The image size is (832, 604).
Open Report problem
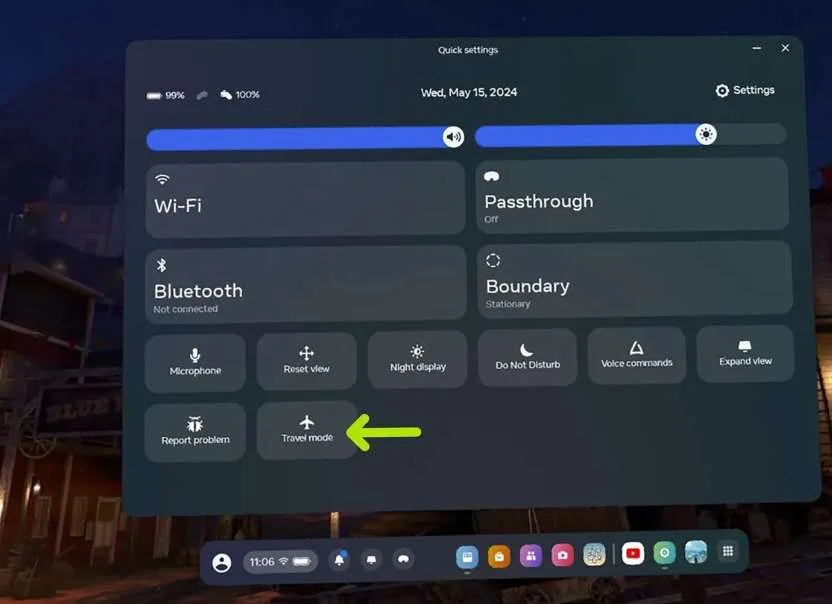tap(195, 432)
